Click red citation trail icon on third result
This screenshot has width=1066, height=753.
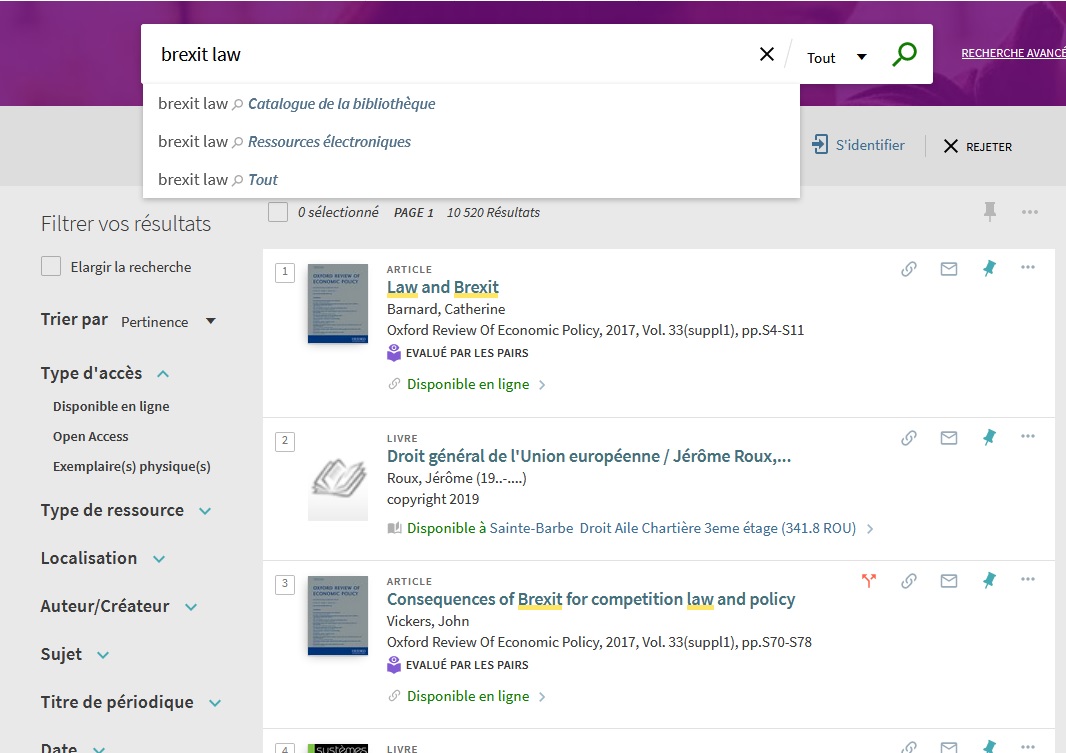[868, 581]
